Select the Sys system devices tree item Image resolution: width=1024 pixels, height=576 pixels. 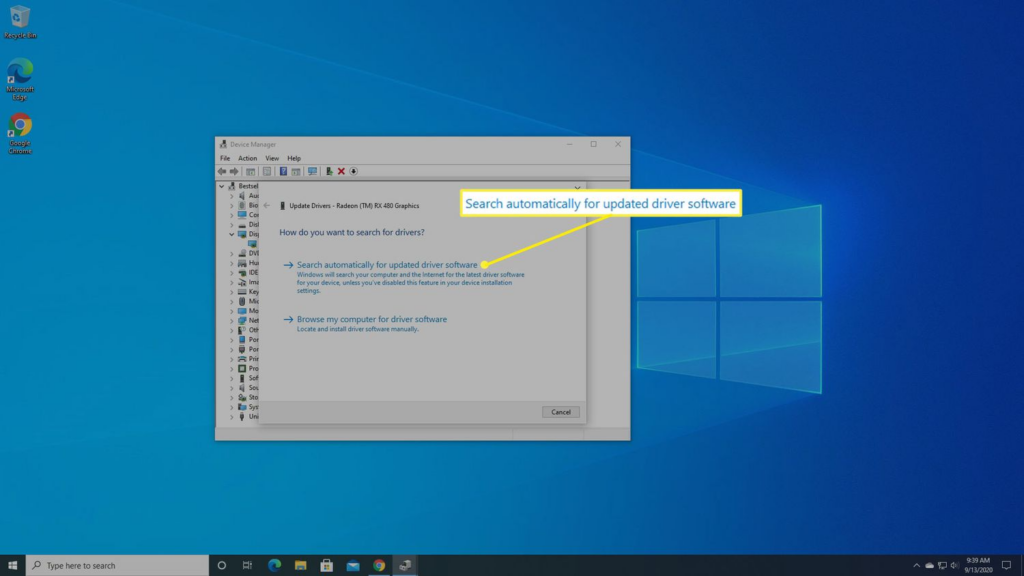pos(248,407)
